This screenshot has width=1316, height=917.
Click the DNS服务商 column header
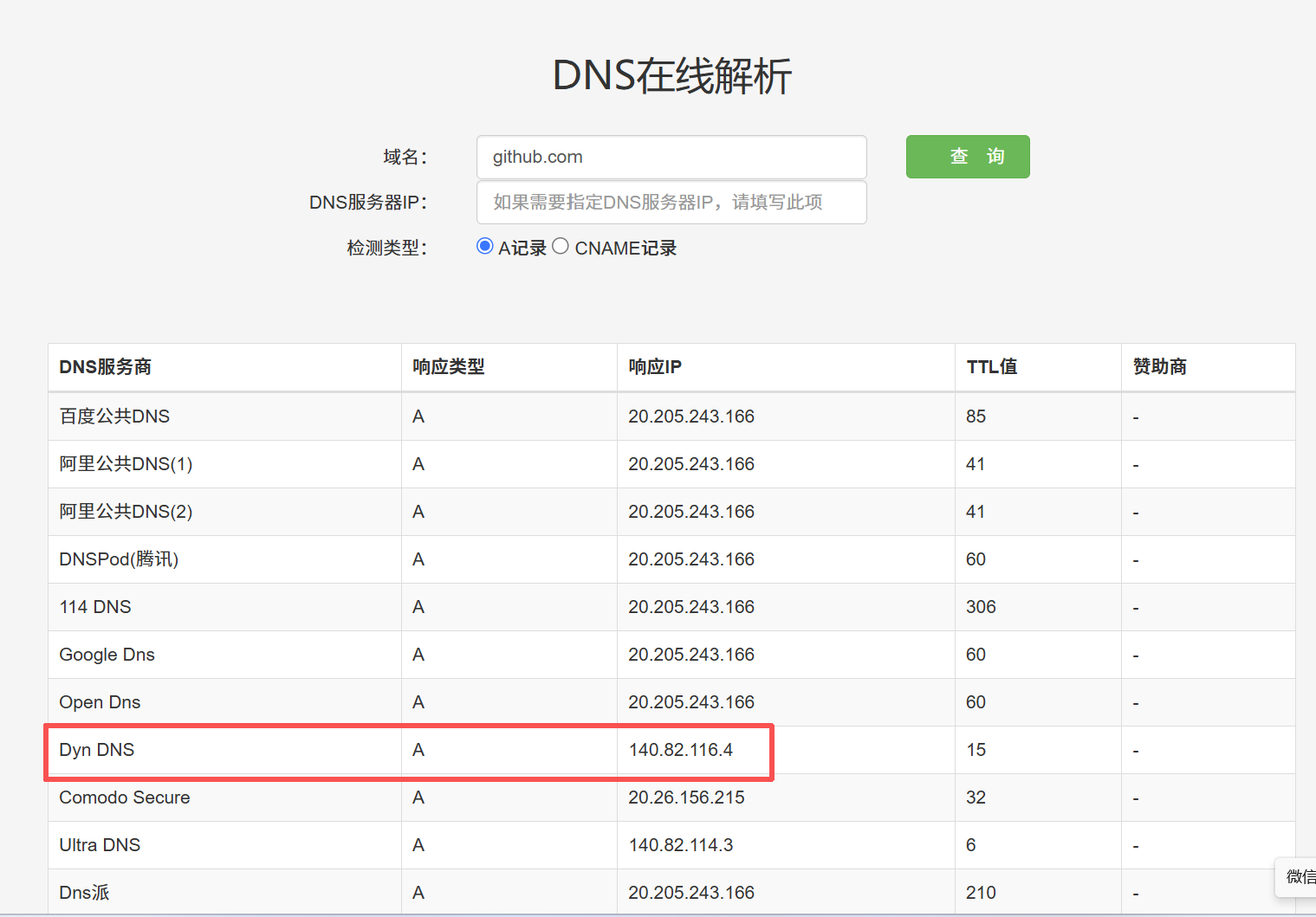pyautogui.click(x=105, y=367)
